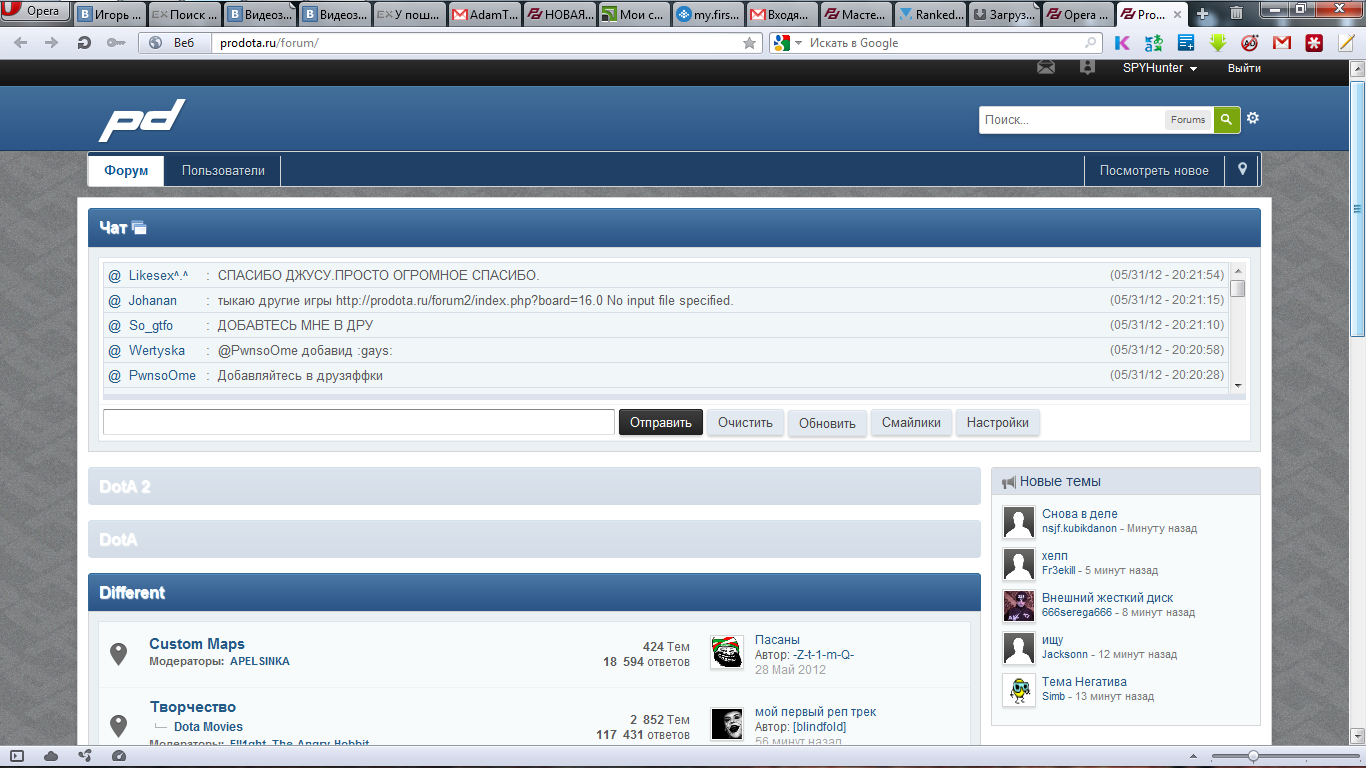Click the red asterisk extension icon

pyautogui.click(x=1314, y=43)
